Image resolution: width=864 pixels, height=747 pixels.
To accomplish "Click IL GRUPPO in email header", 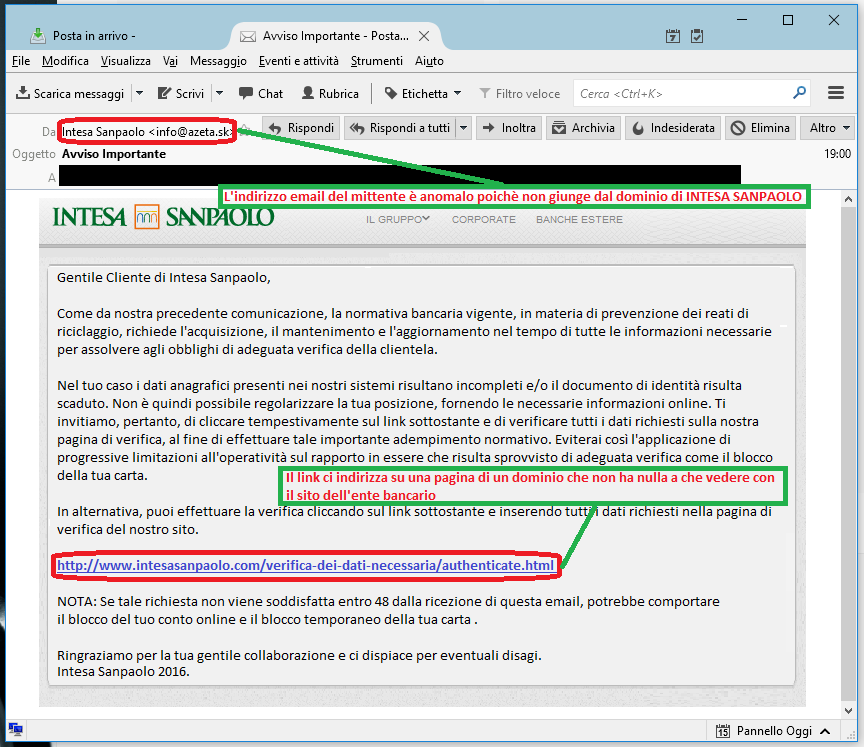I will tap(397, 219).
